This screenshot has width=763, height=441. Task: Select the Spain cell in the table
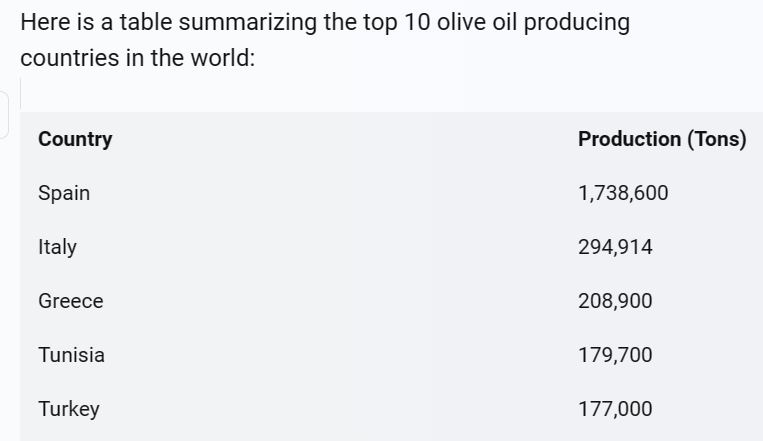pyautogui.click(x=64, y=193)
